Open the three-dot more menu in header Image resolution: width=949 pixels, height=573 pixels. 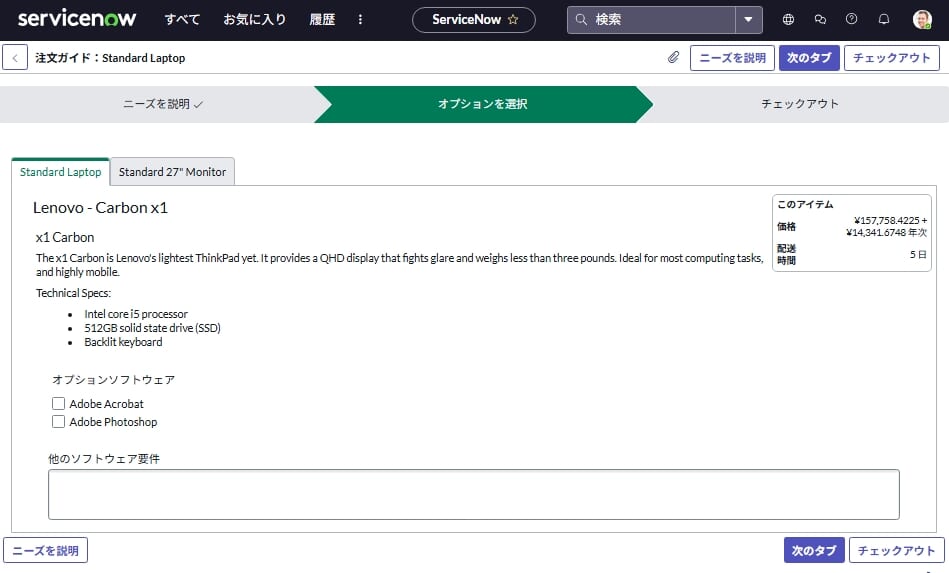pyautogui.click(x=360, y=19)
